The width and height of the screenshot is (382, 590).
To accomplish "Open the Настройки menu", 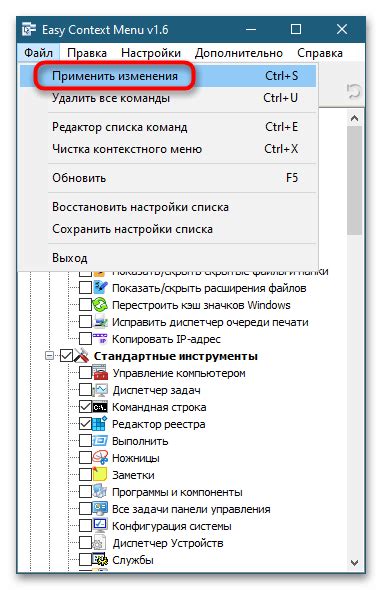I will (151, 53).
